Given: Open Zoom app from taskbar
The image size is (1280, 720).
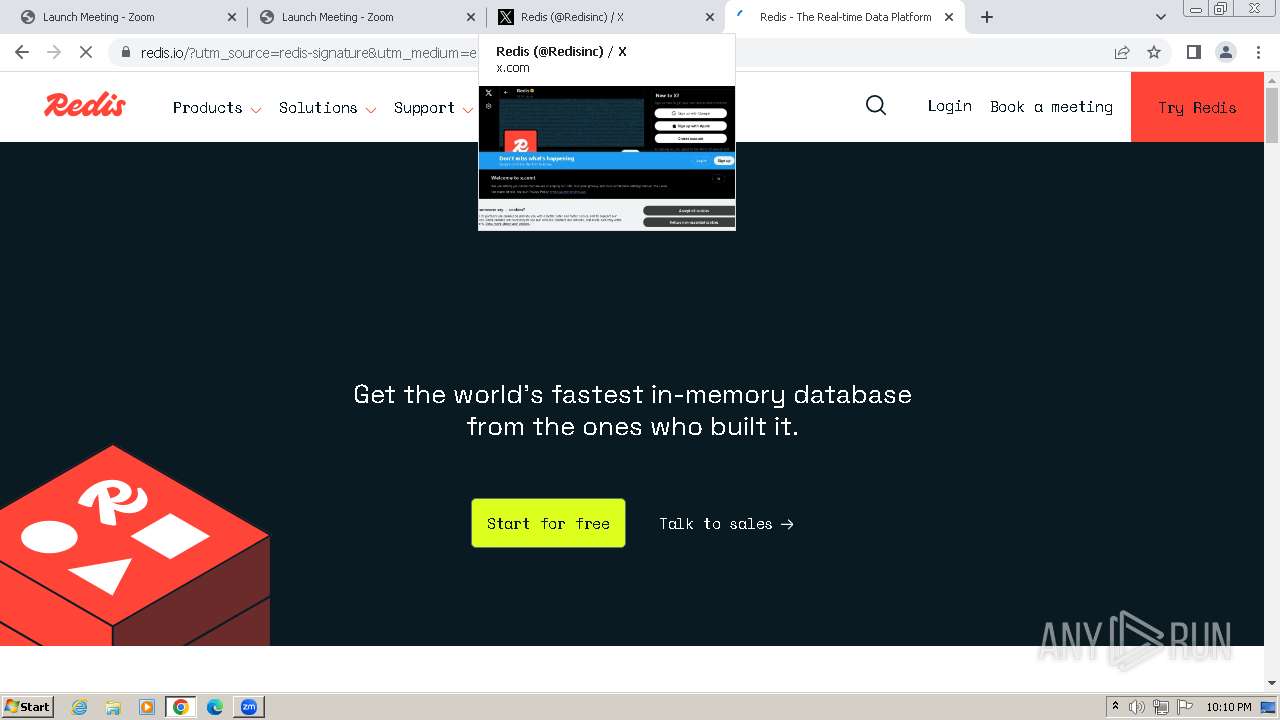Looking at the screenshot, I should pyautogui.click(x=248, y=707).
